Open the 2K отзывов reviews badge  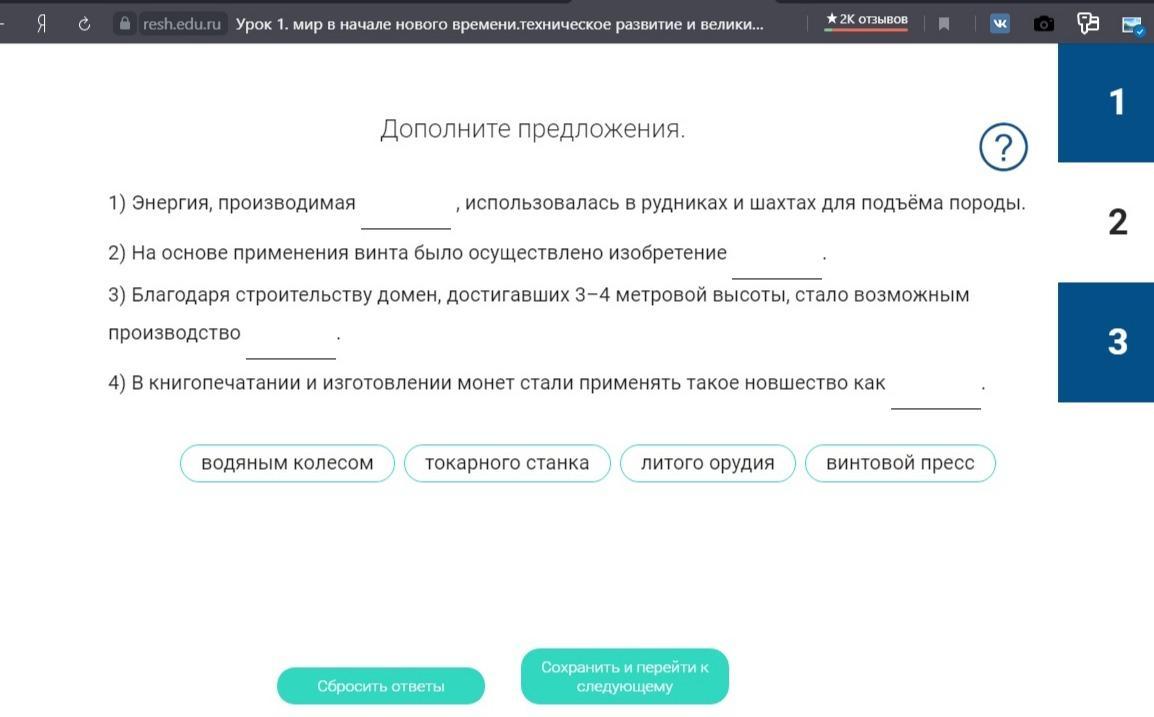(866, 20)
